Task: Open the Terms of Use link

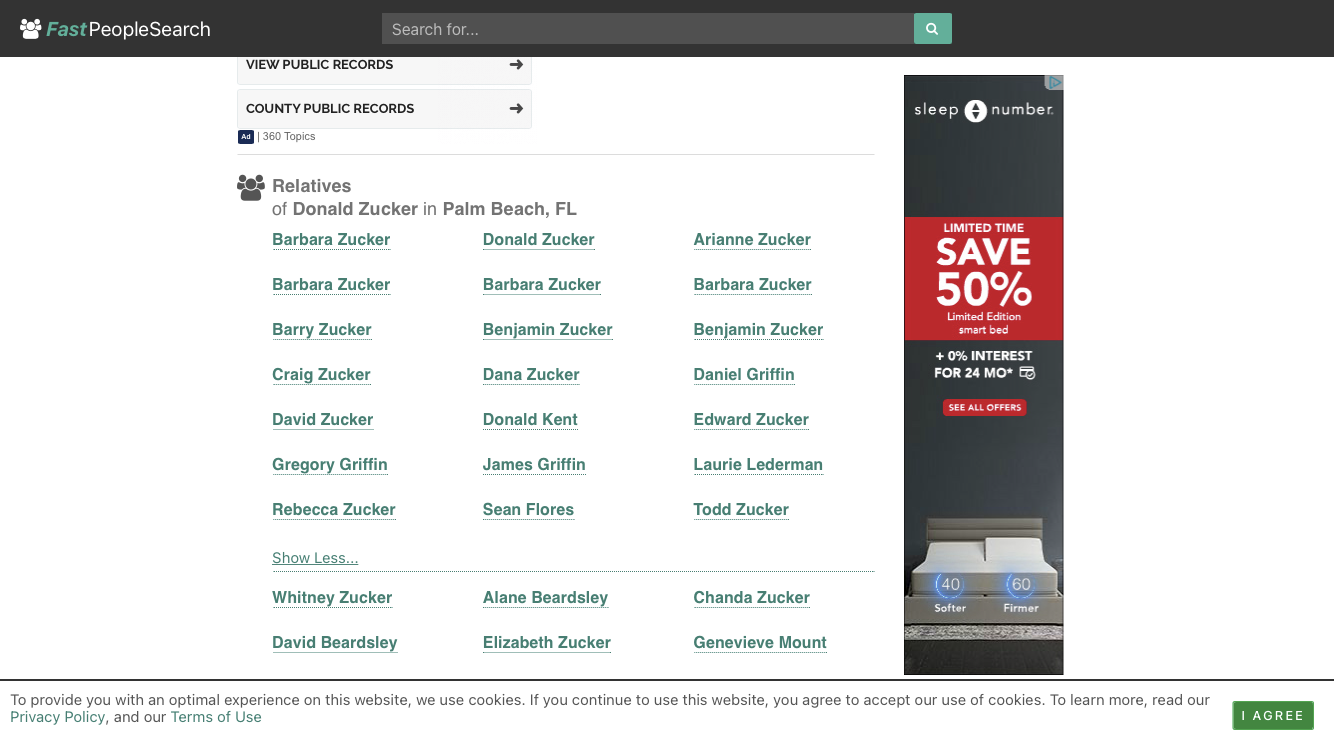Action: coord(216,717)
